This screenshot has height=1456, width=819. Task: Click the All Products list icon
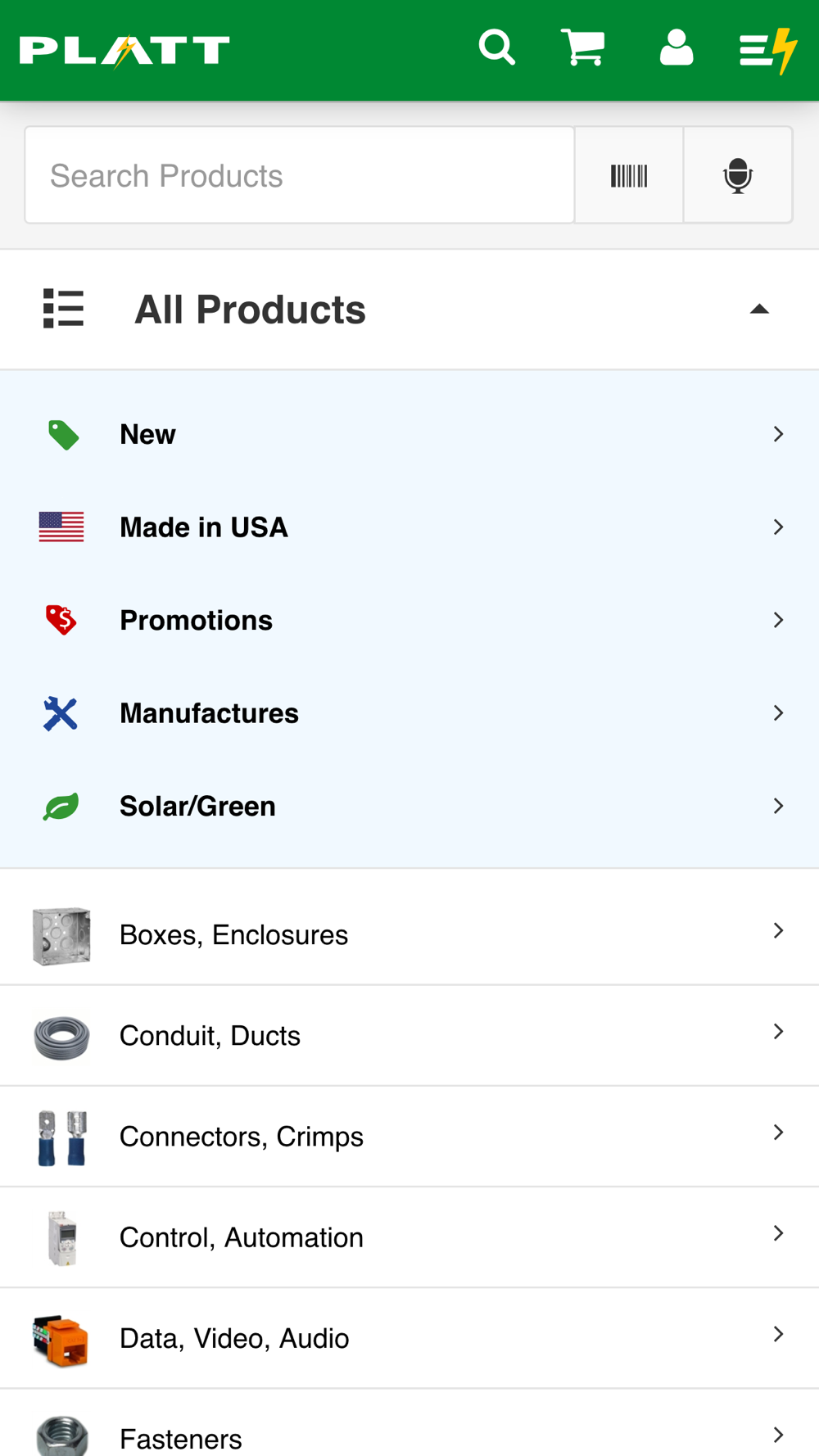click(63, 309)
